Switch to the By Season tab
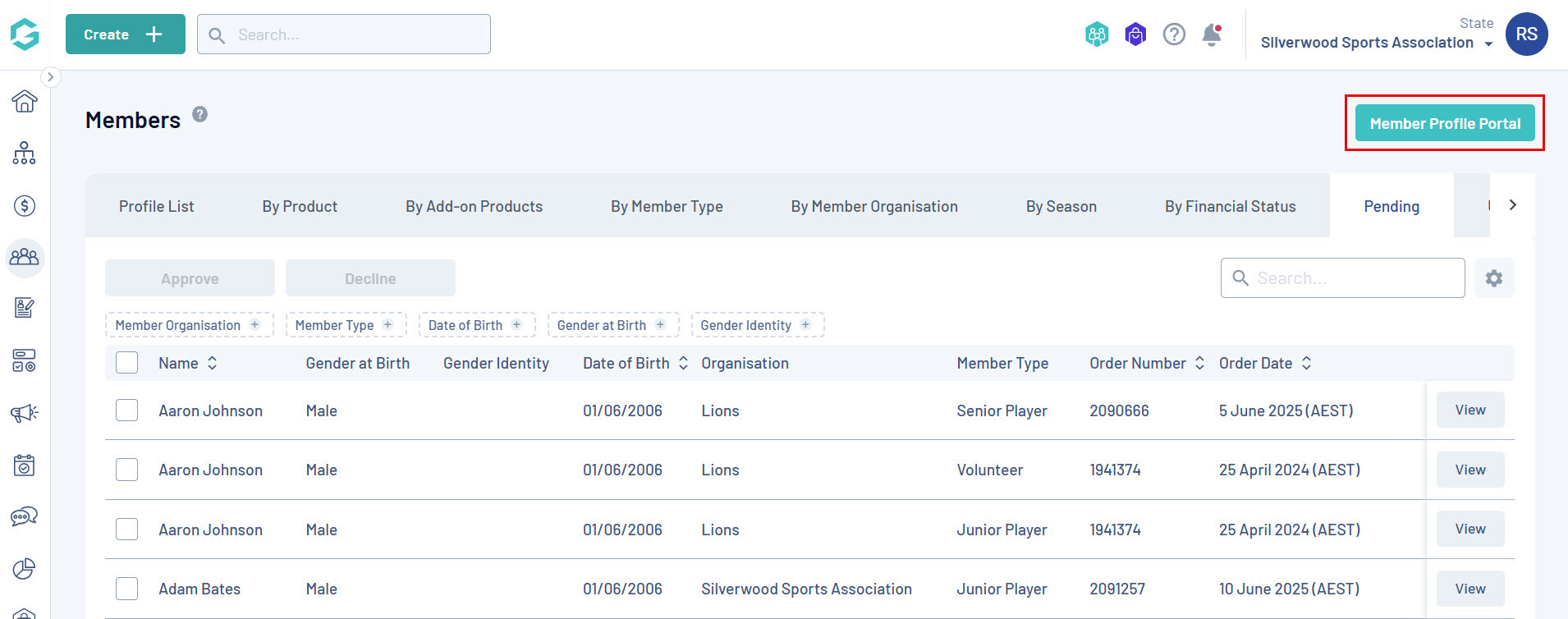1568x619 pixels. (1061, 206)
